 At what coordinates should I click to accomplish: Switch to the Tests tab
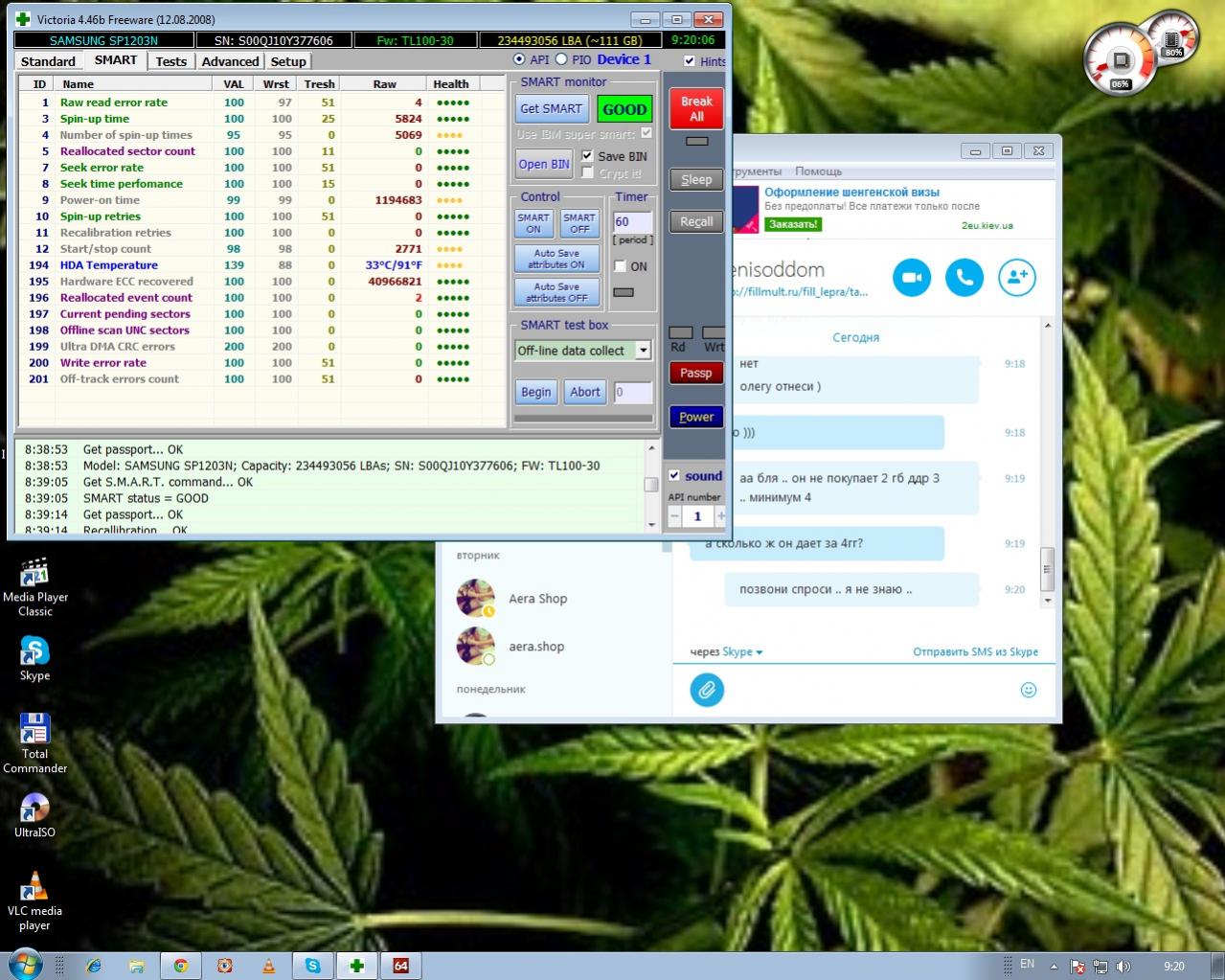(171, 61)
